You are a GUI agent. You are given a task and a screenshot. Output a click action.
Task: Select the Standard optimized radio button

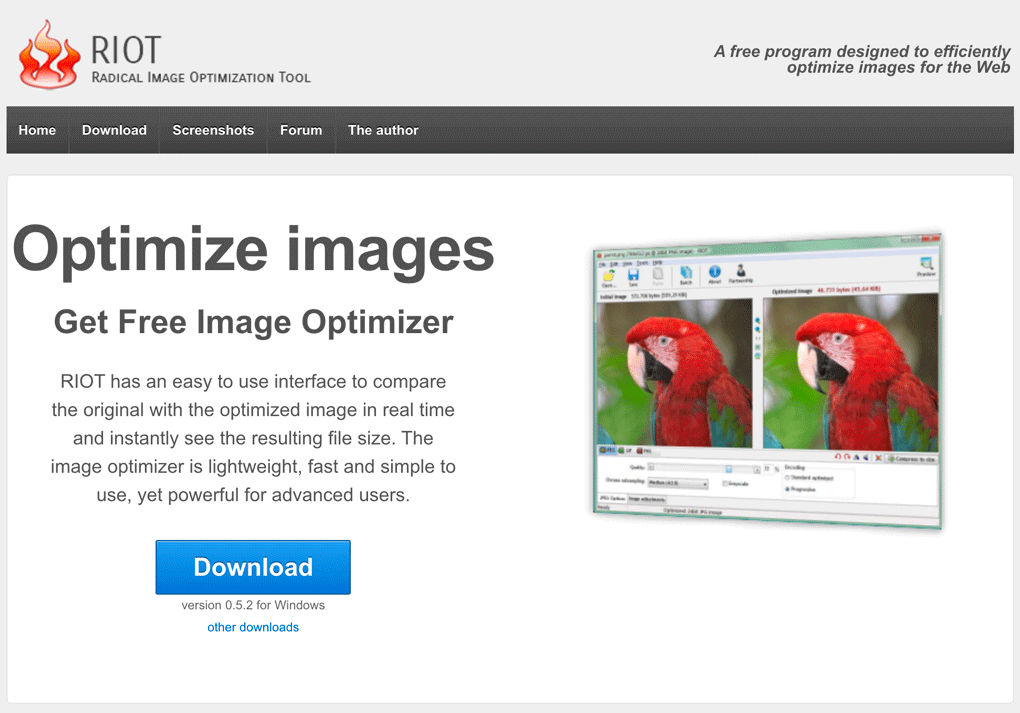[x=788, y=478]
